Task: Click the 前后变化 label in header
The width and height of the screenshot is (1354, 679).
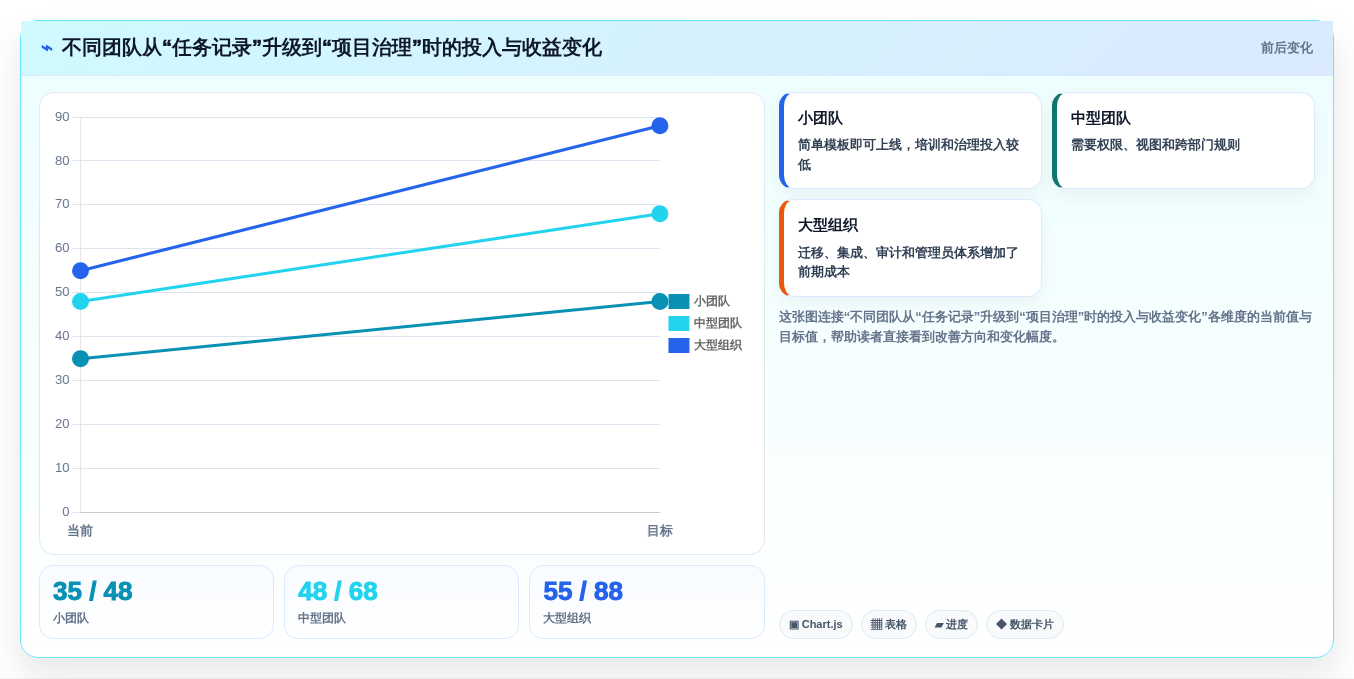Action: pos(1286,48)
